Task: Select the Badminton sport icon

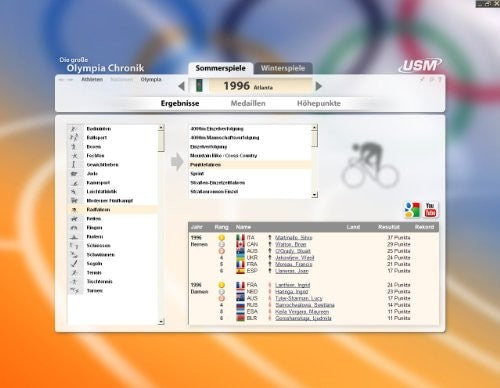Action: coord(74,129)
